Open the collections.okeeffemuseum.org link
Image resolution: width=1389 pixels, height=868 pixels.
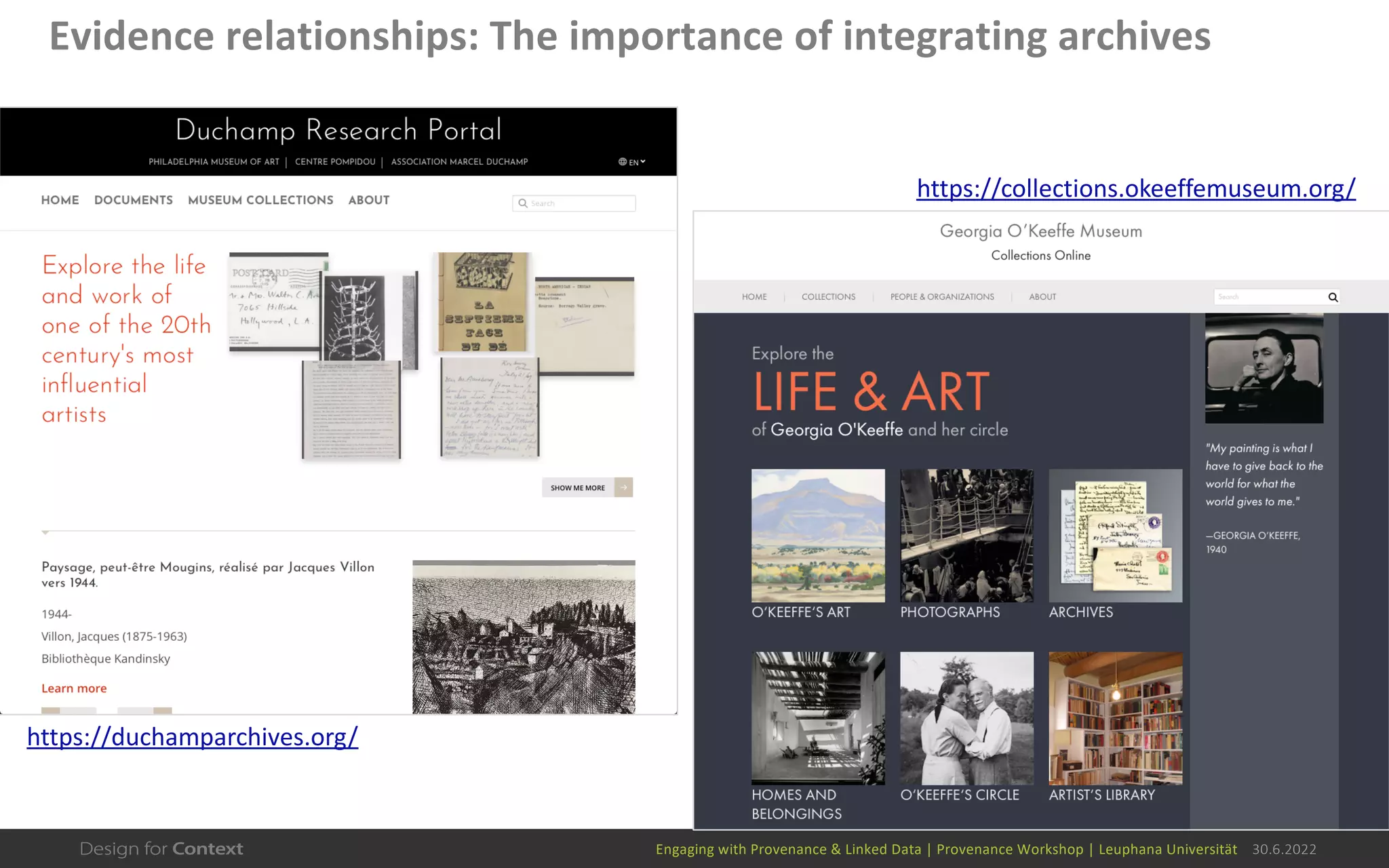pos(1136,188)
